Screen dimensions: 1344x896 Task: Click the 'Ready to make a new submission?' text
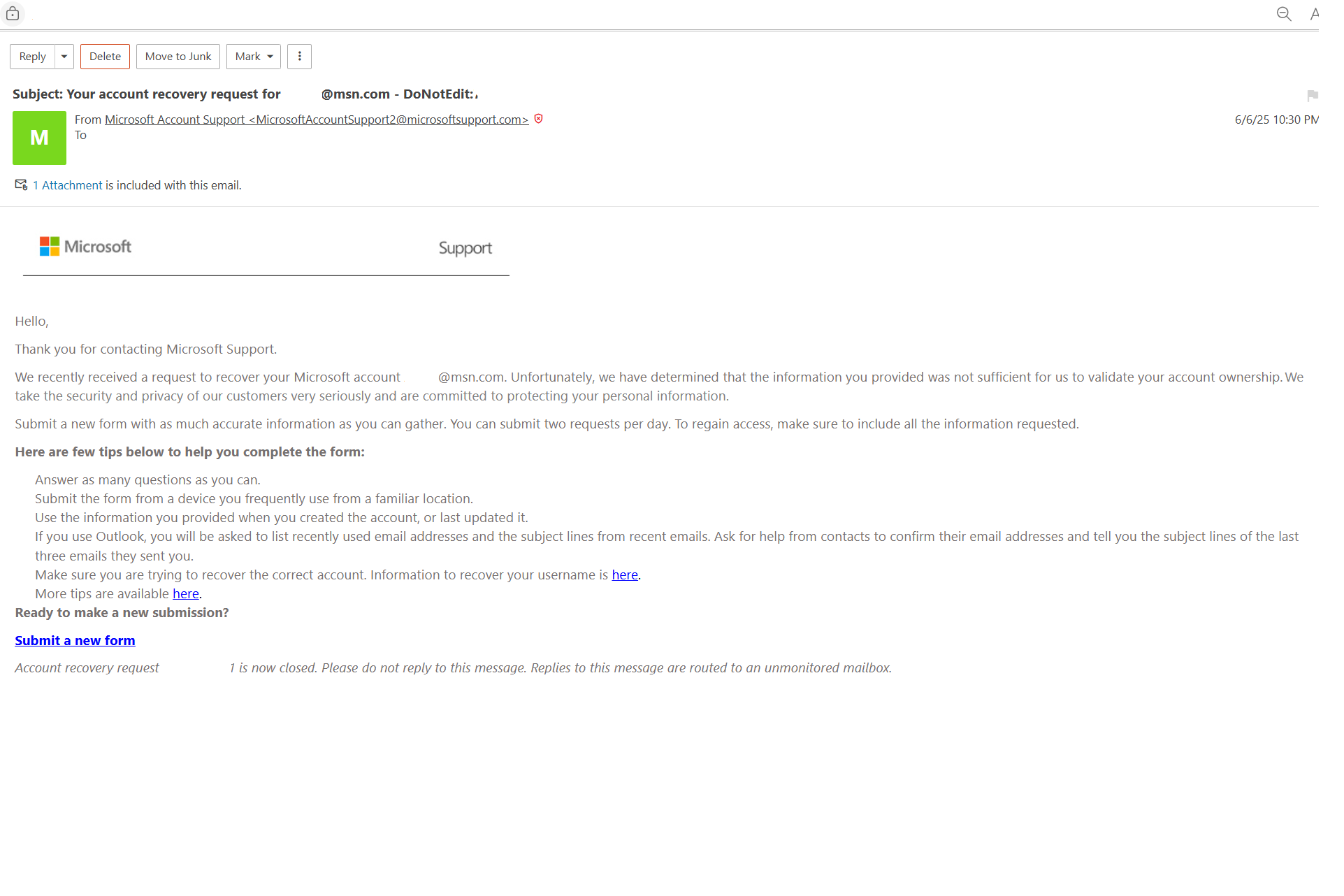(x=122, y=612)
